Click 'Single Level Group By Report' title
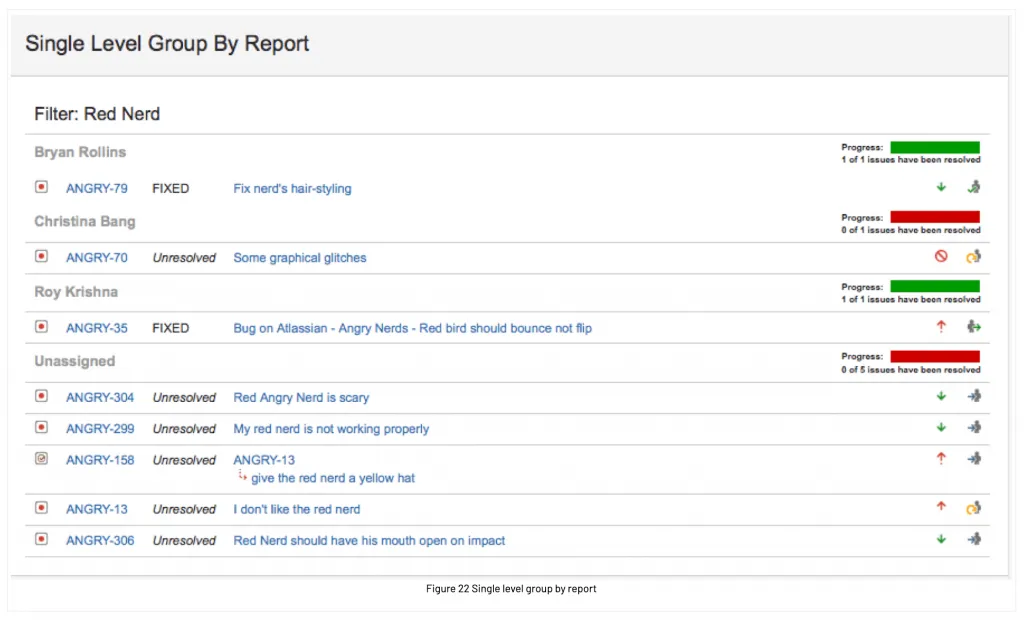The width and height of the screenshot is (1024, 620). 167,43
